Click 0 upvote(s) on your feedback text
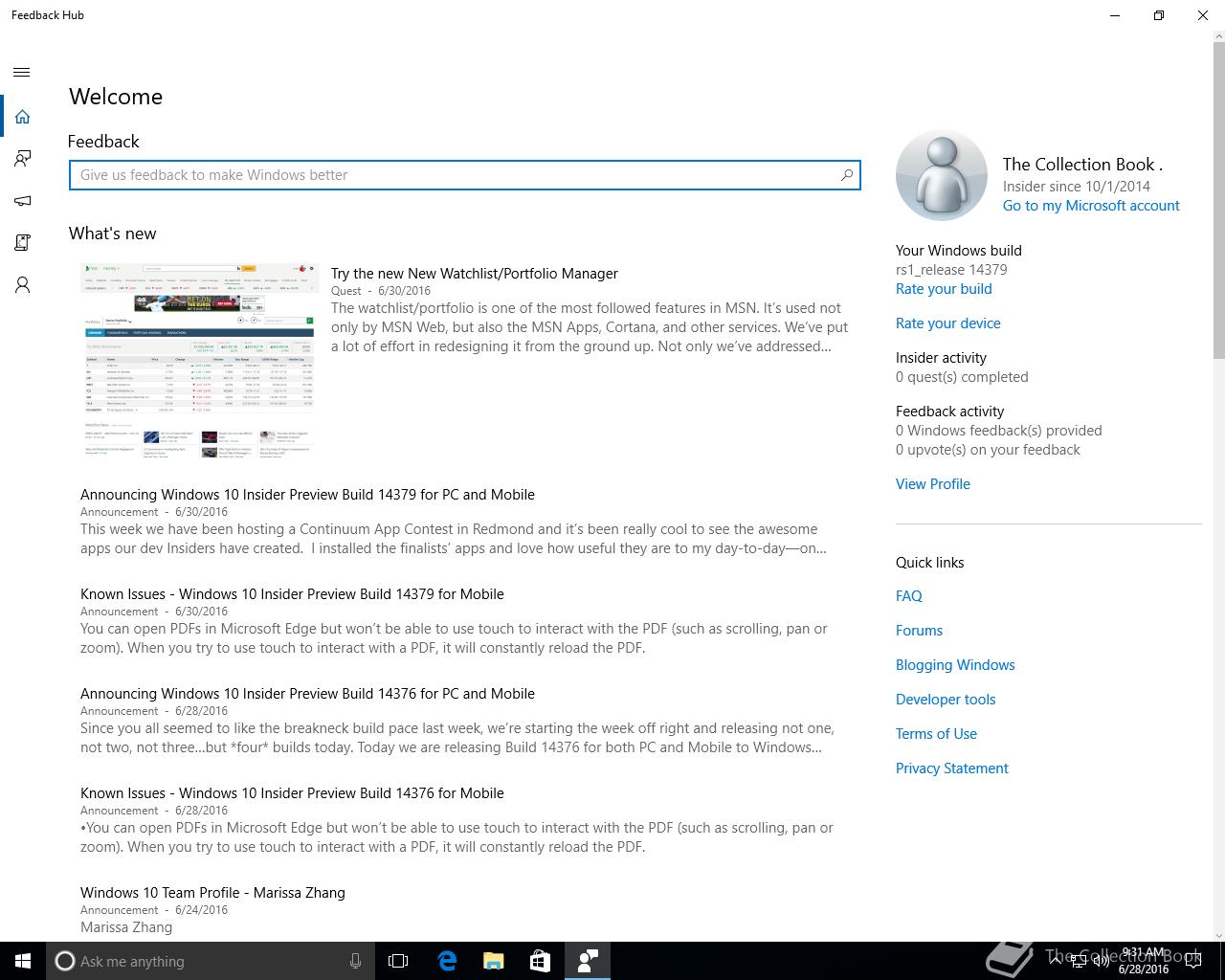 [x=988, y=450]
